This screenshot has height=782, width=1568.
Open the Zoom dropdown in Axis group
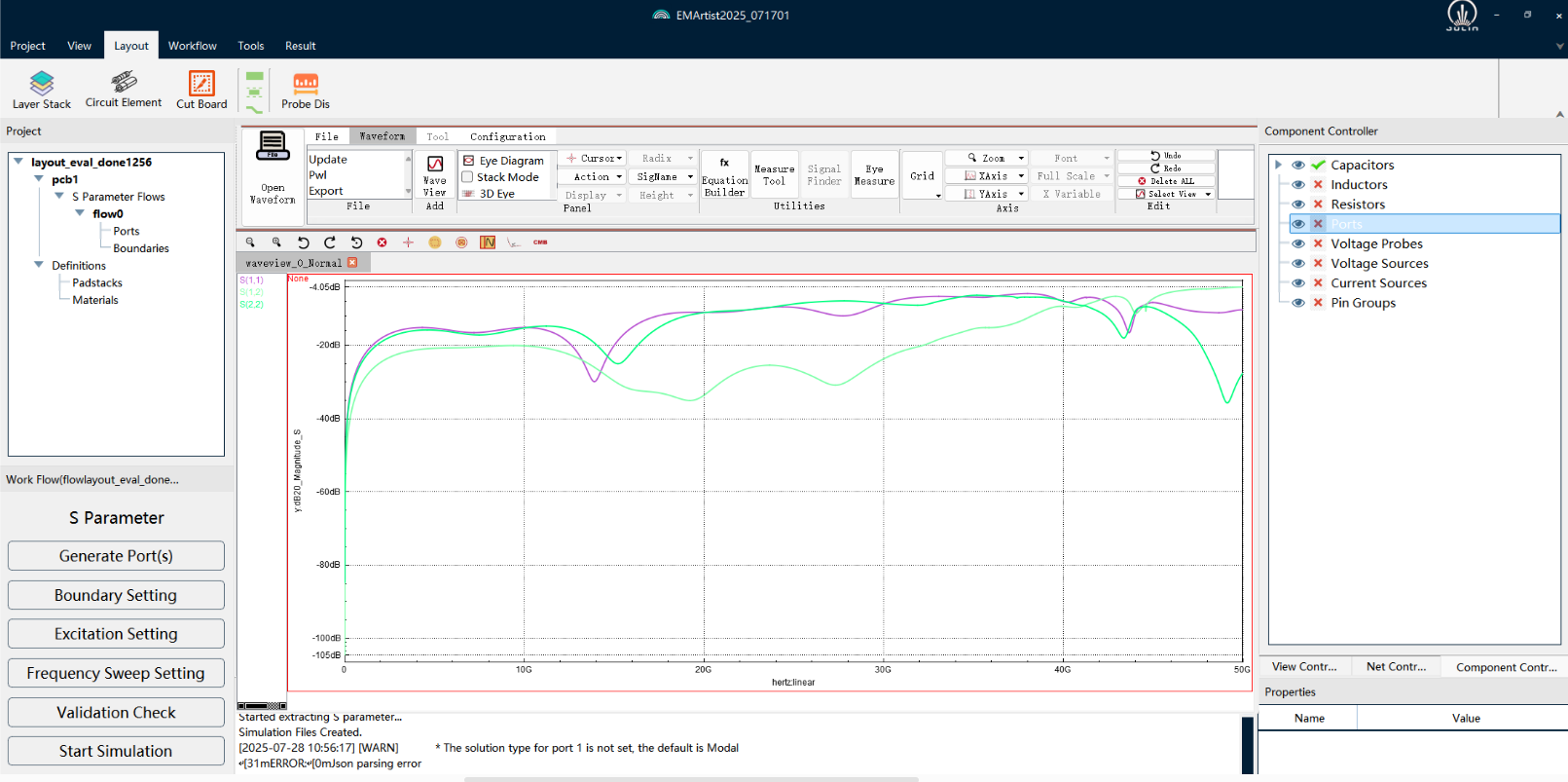(x=987, y=158)
